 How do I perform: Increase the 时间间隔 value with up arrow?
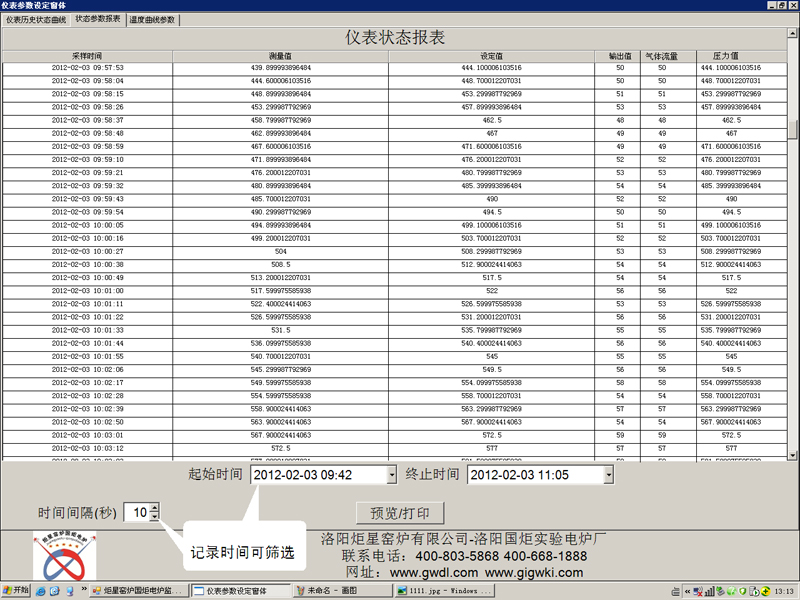click(154, 508)
